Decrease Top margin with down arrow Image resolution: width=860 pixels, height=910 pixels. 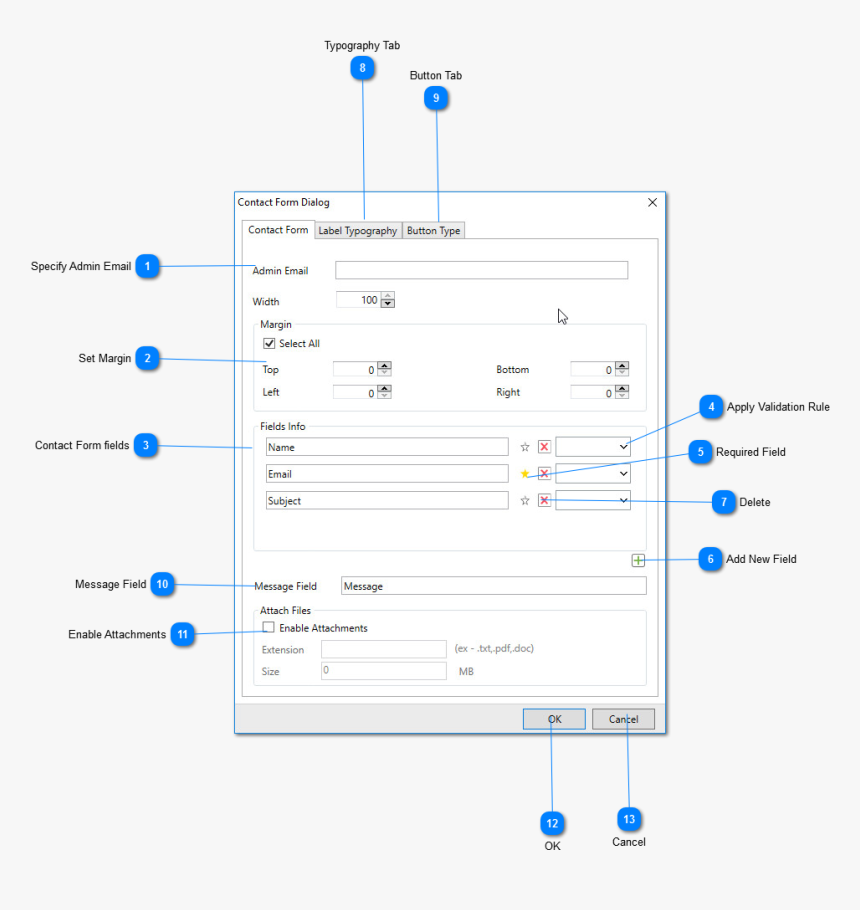click(x=384, y=373)
